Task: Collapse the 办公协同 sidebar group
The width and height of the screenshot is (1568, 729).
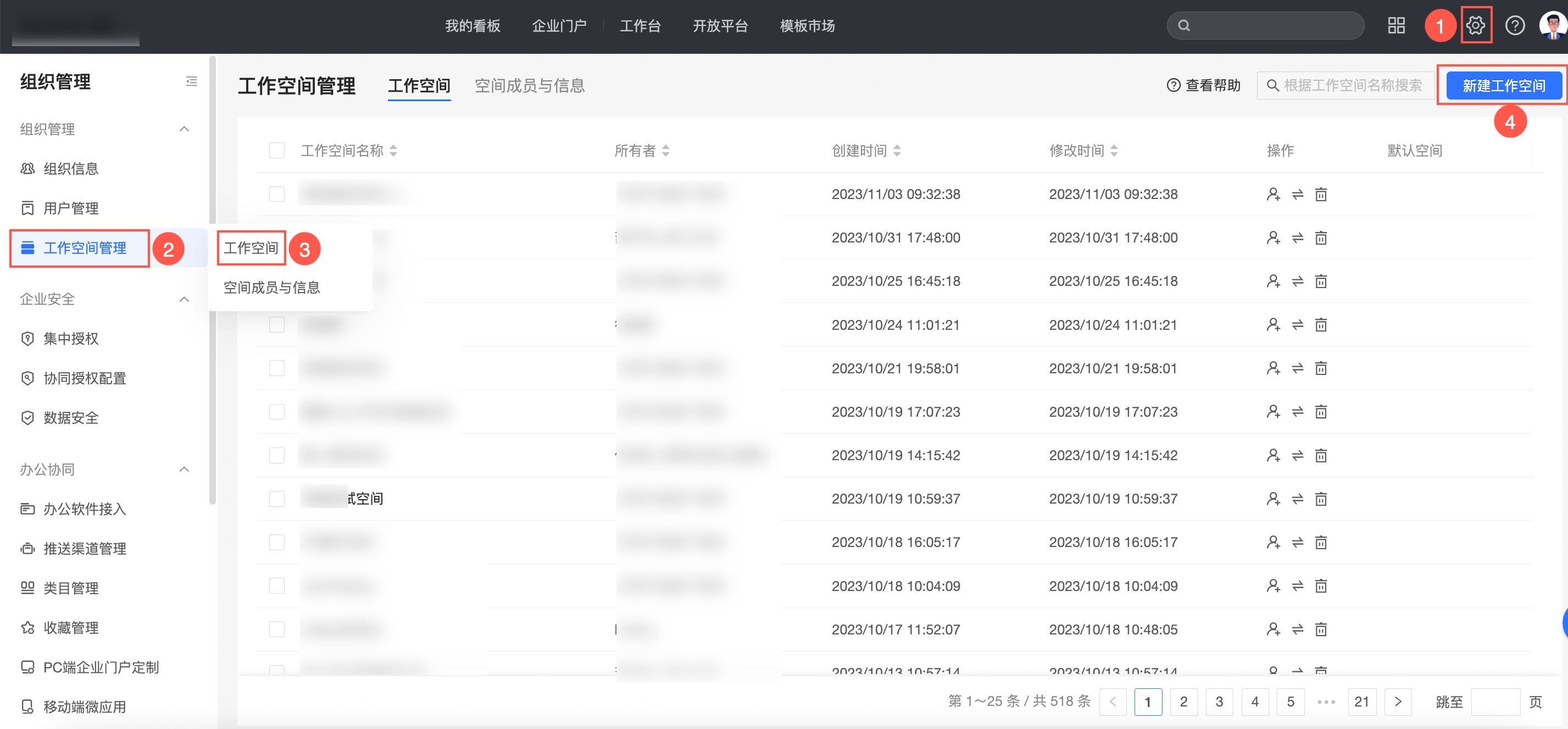Action: tap(185, 469)
